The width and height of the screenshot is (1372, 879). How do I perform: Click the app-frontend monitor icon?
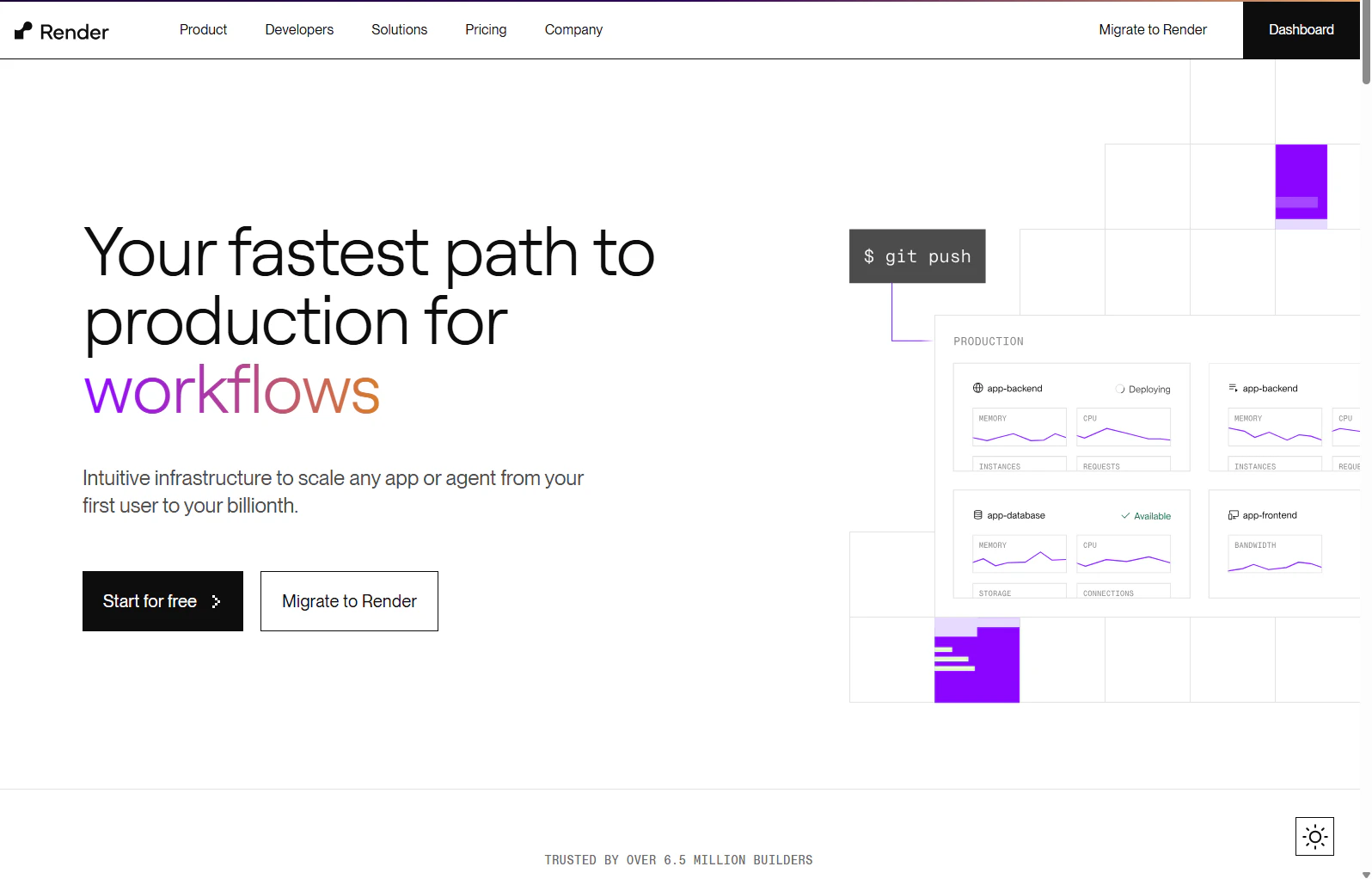(1233, 515)
